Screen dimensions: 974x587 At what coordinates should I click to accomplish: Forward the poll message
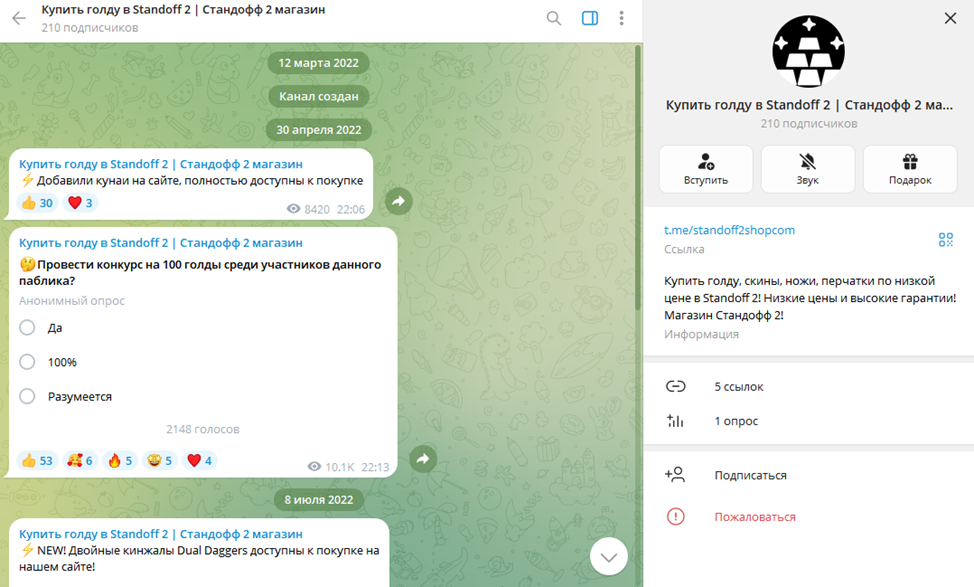pos(423,458)
